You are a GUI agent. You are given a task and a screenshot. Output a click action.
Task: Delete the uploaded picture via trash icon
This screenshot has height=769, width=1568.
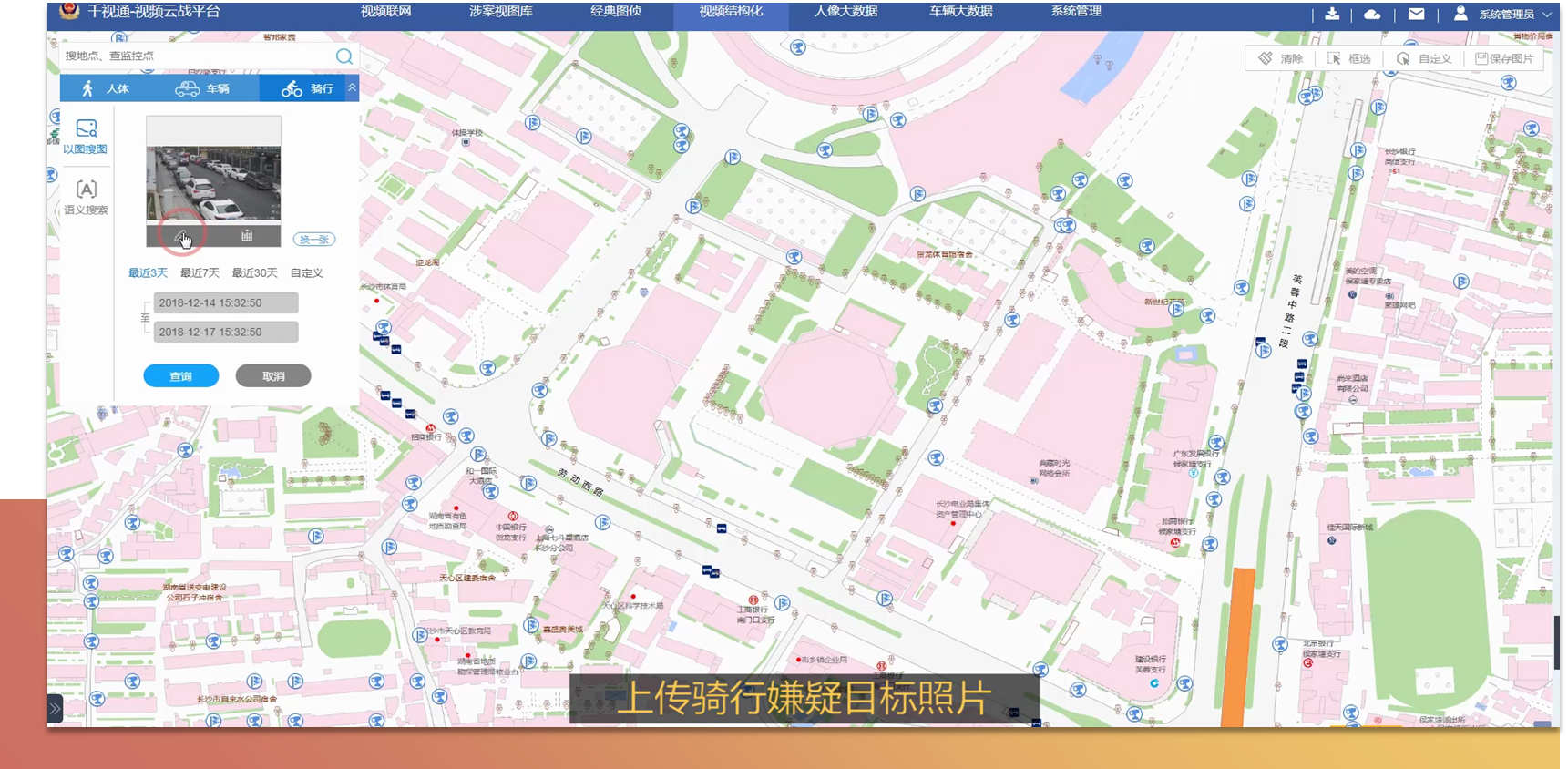point(246,236)
